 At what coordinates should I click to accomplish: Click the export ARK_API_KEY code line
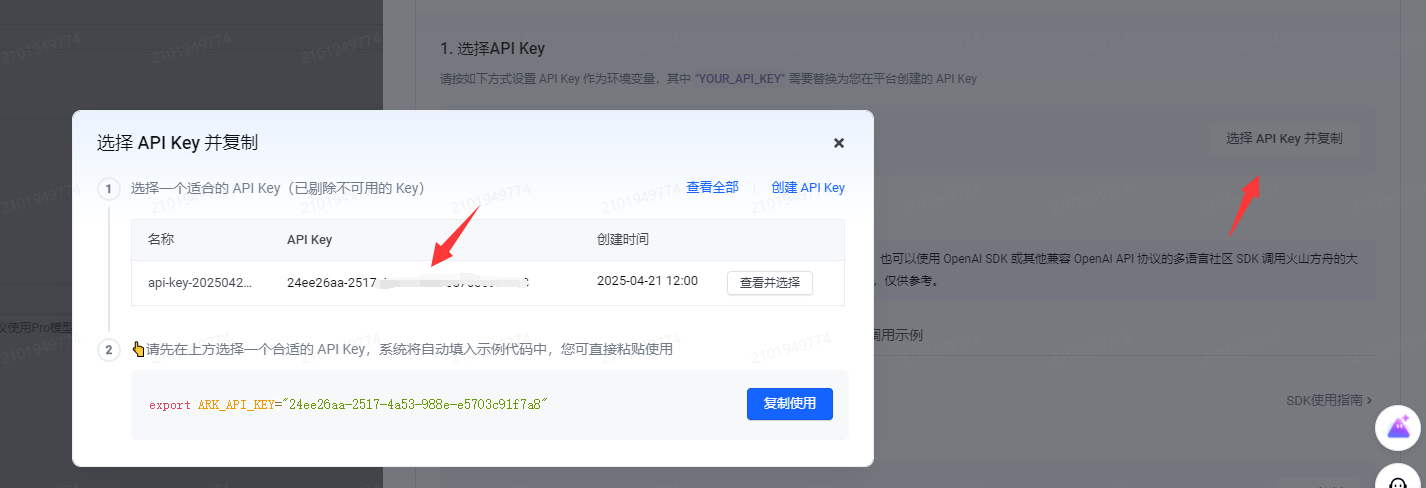click(x=349, y=405)
